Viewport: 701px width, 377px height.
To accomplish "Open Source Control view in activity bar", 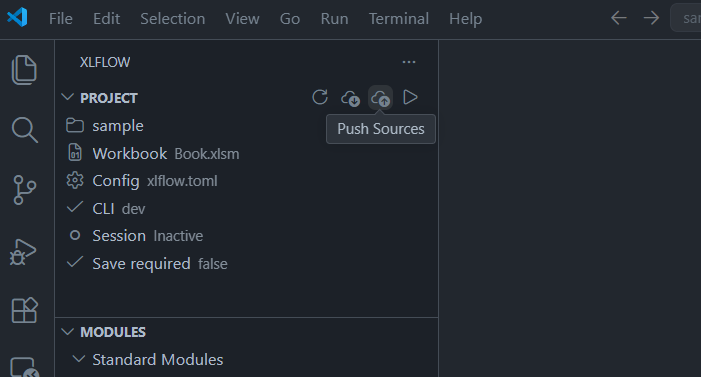I will [x=25, y=190].
